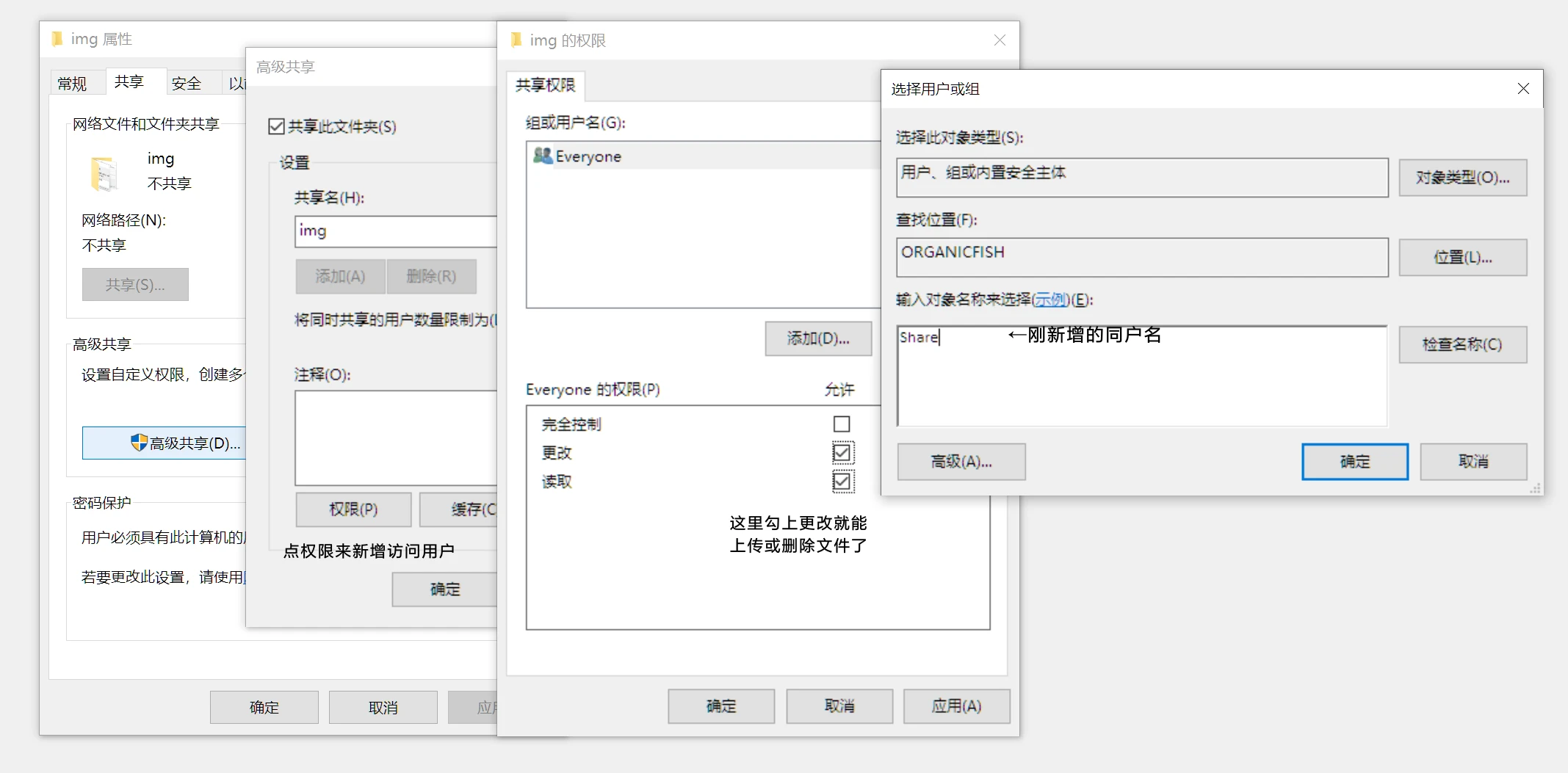Toggle the 共享此文件夹 checkbox

pyautogui.click(x=276, y=126)
